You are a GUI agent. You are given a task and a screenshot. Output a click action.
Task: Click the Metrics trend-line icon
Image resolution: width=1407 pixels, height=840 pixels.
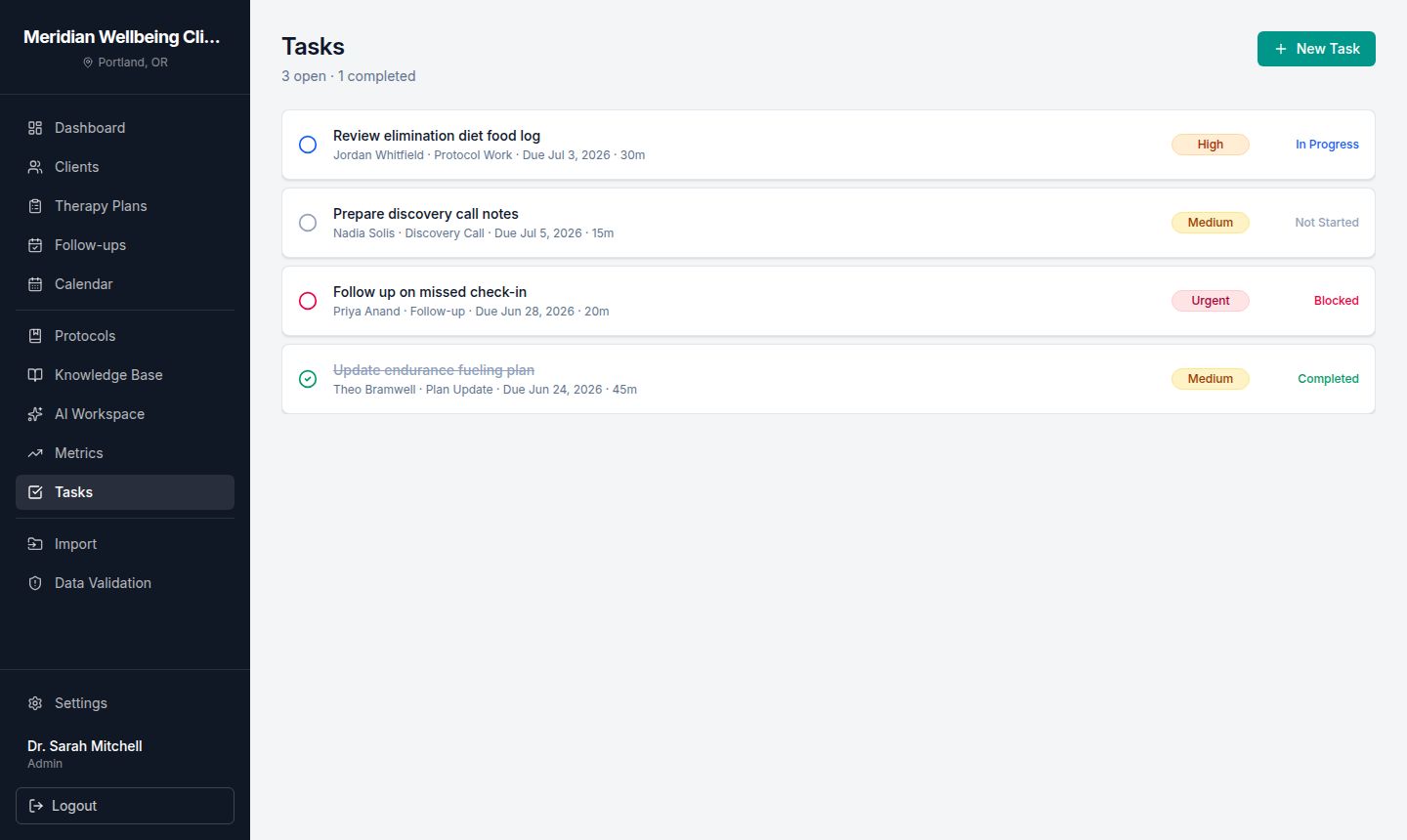coord(35,453)
